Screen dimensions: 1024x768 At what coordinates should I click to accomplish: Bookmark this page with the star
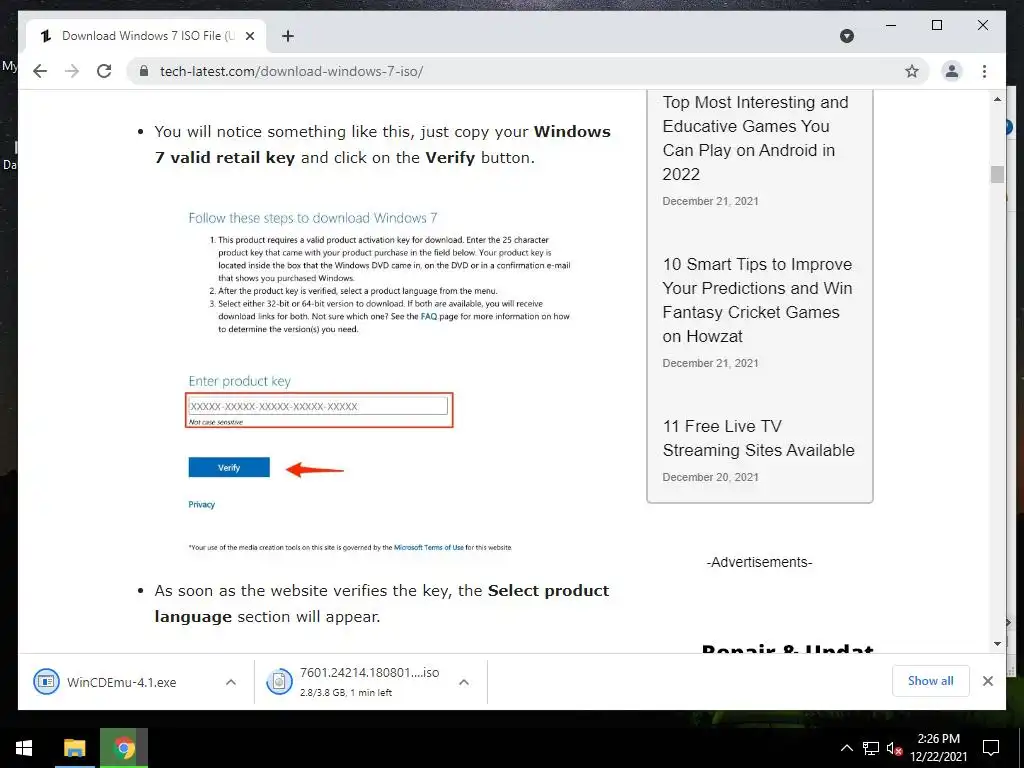coord(912,71)
